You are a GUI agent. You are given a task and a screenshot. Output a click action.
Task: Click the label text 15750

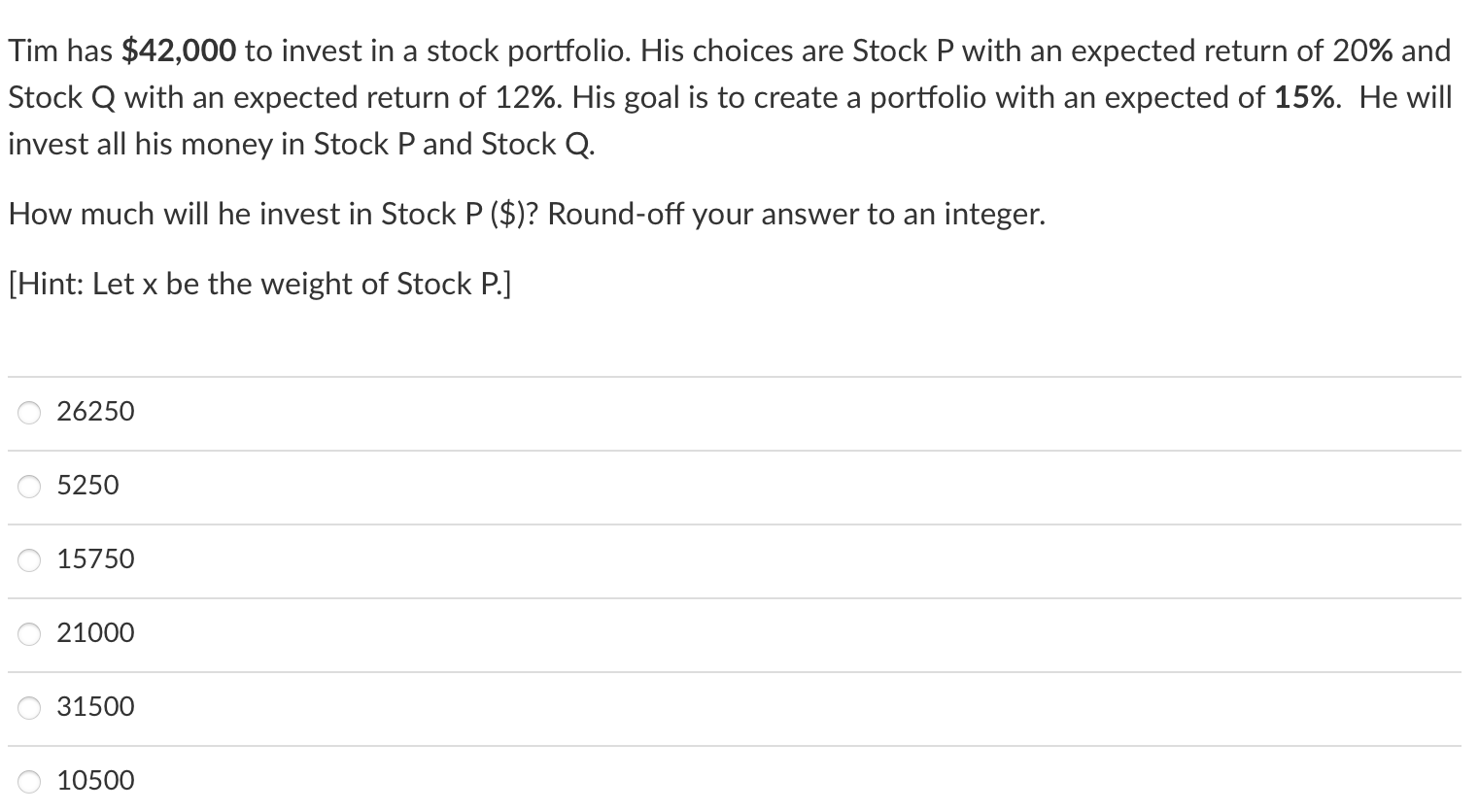(94, 559)
